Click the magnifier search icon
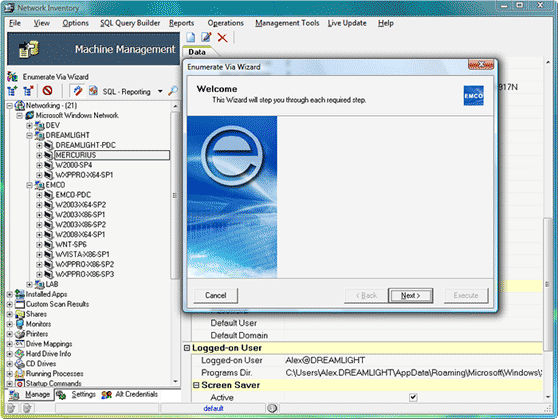 (173, 91)
